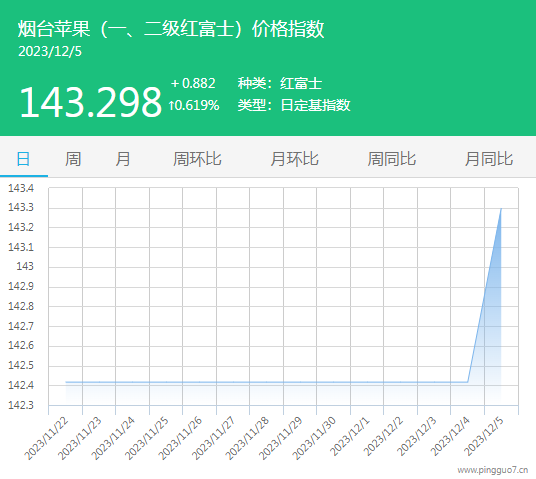Click the www.pingguo7.cn watermark link
The width and height of the screenshot is (536, 479).
[493, 470]
